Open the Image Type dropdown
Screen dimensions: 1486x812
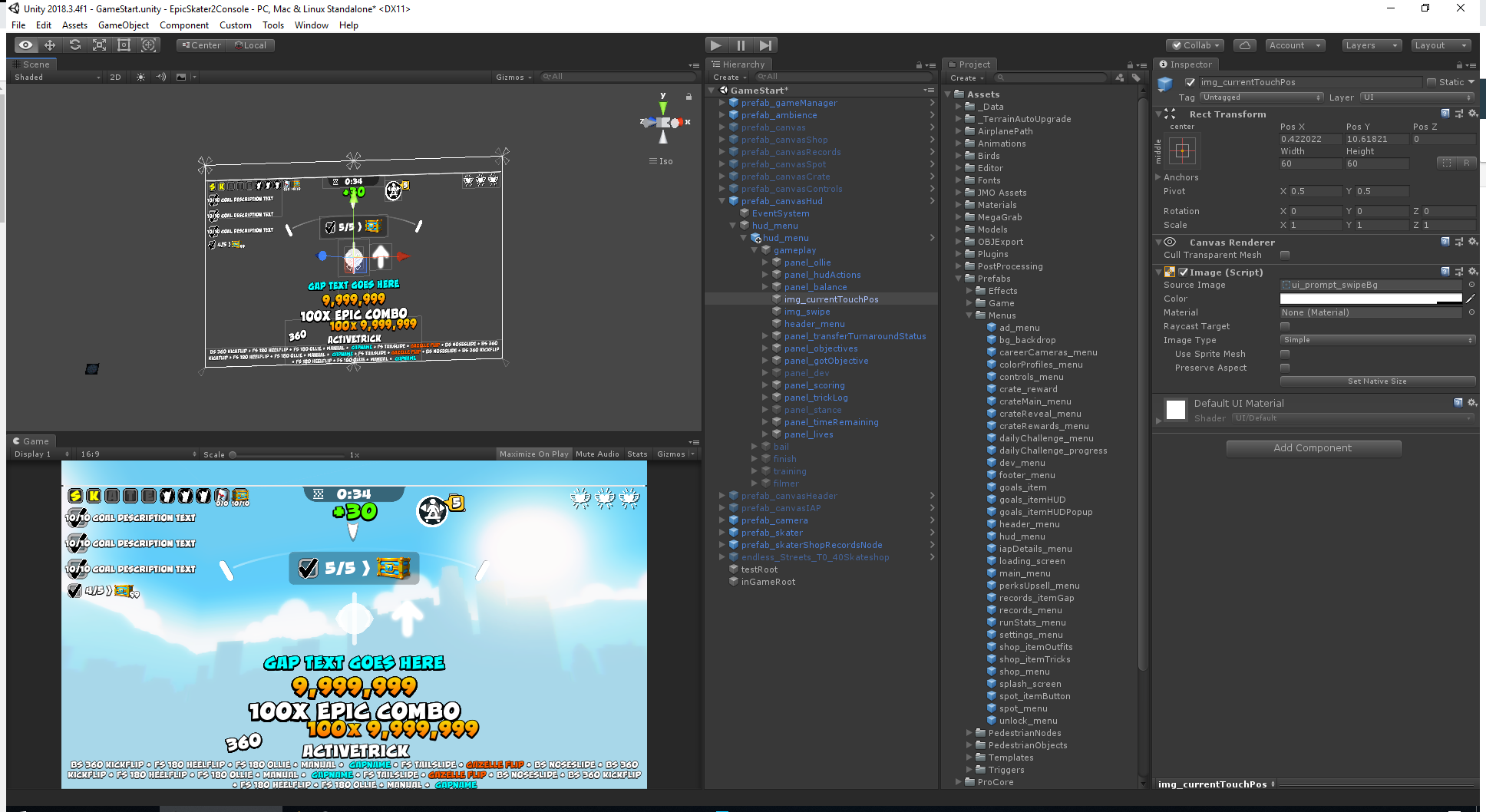click(x=1377, y=340)
